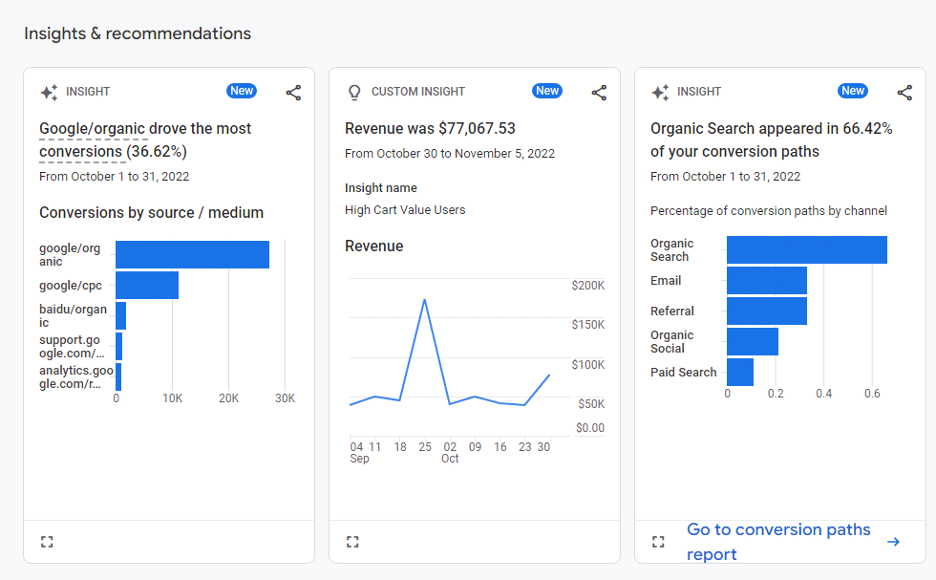Share the Google/organic conversions insight card
The width and height of the screenshot is (936, 580).
[293, 92]
